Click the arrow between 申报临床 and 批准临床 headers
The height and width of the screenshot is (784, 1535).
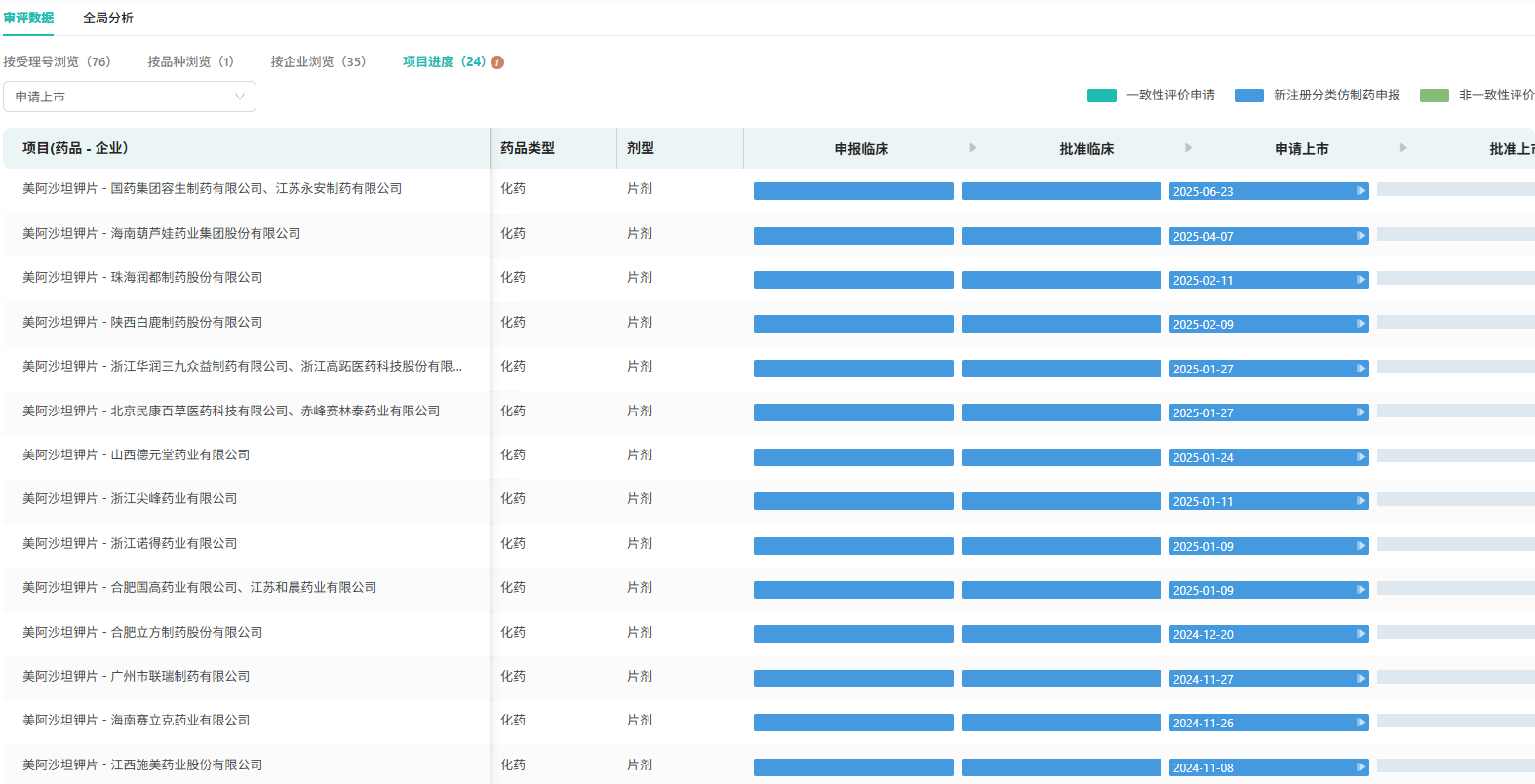[972, 148]
